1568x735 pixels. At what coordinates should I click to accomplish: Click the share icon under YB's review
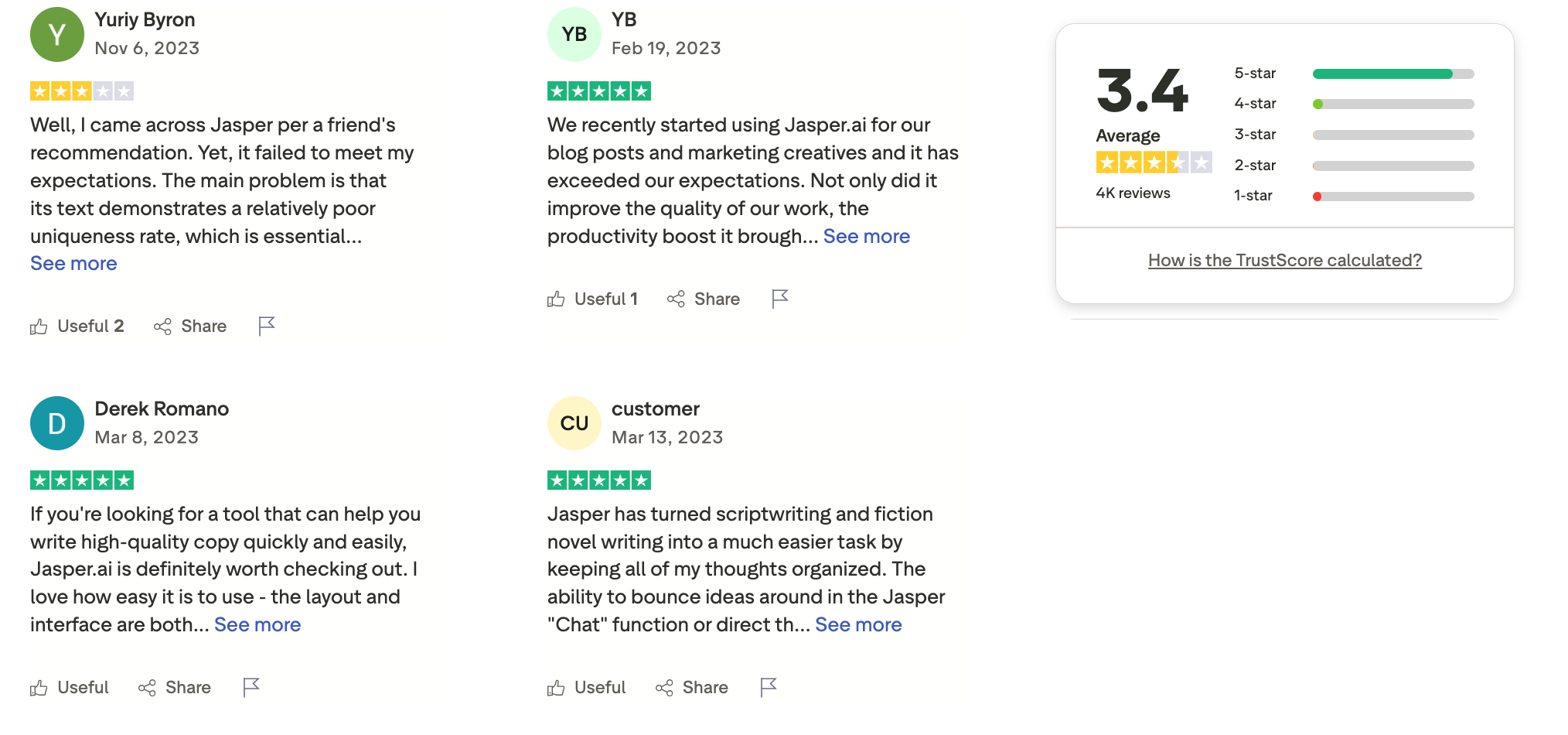click(x=677, y=299)
